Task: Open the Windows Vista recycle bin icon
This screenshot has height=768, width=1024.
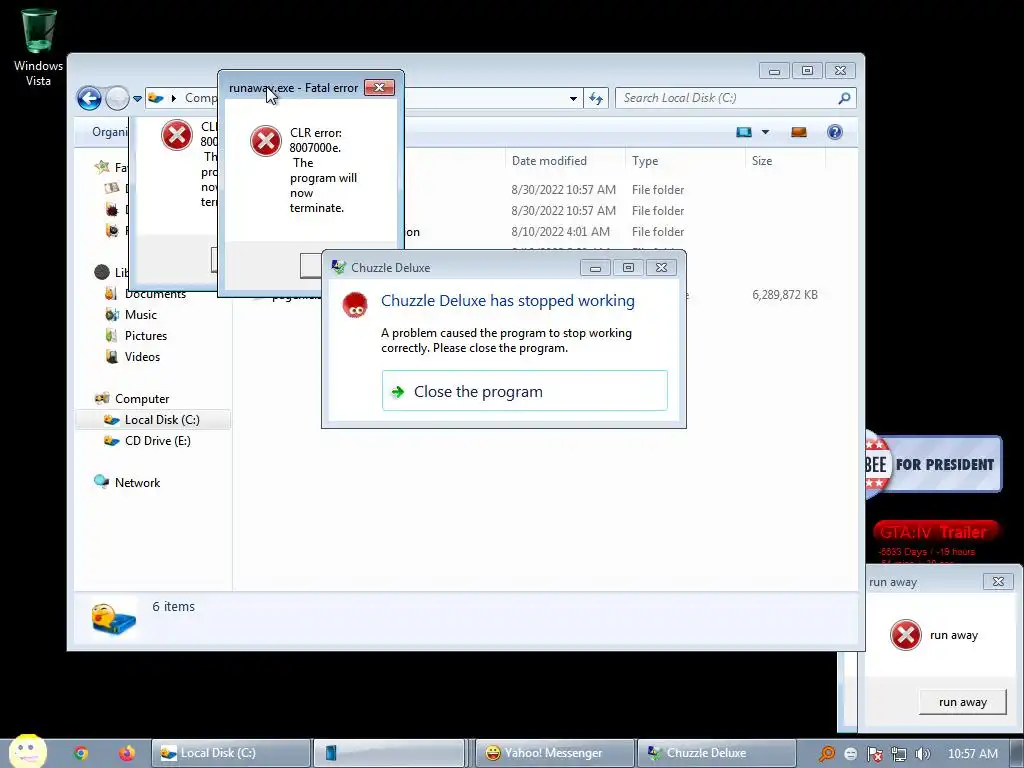Action: pyautogui.click(x=38, y=47)
